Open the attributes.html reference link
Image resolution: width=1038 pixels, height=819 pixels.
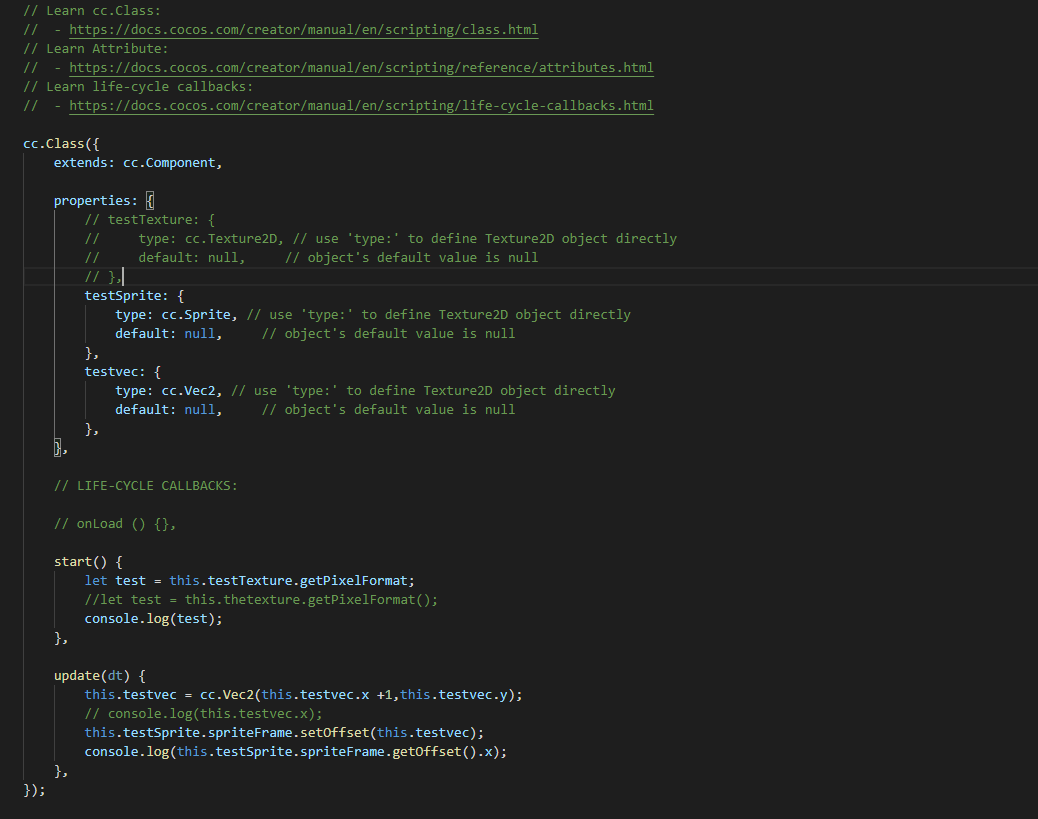click(361, 68)
